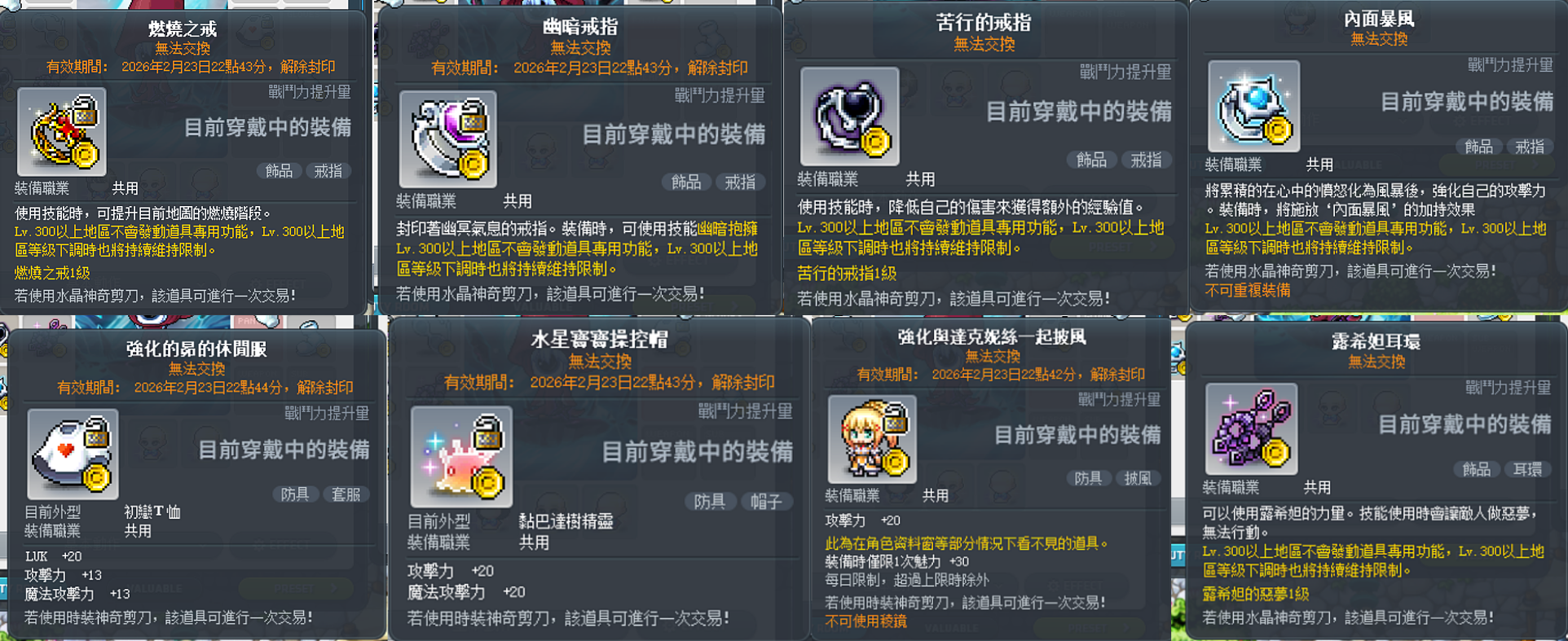Click the 苦行的戒指 dark heart ring icon

click(x=850, y=116)
